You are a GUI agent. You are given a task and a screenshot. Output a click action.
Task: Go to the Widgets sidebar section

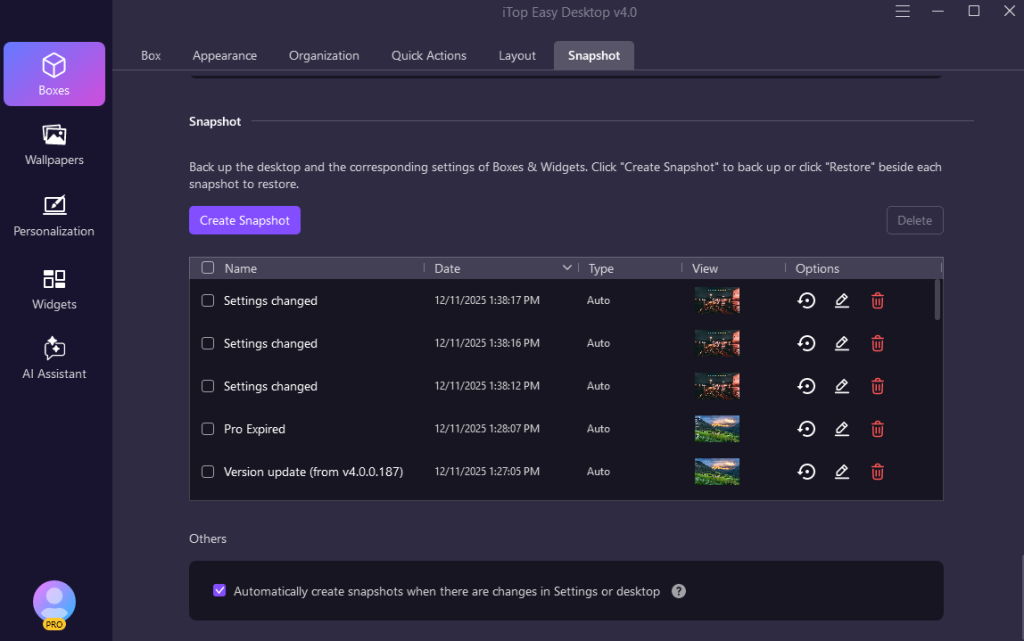click(54, 289)
